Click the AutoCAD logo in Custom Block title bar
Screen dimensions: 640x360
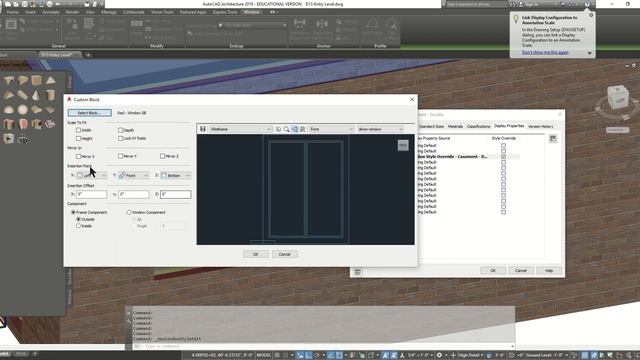[x=69, y=99]
